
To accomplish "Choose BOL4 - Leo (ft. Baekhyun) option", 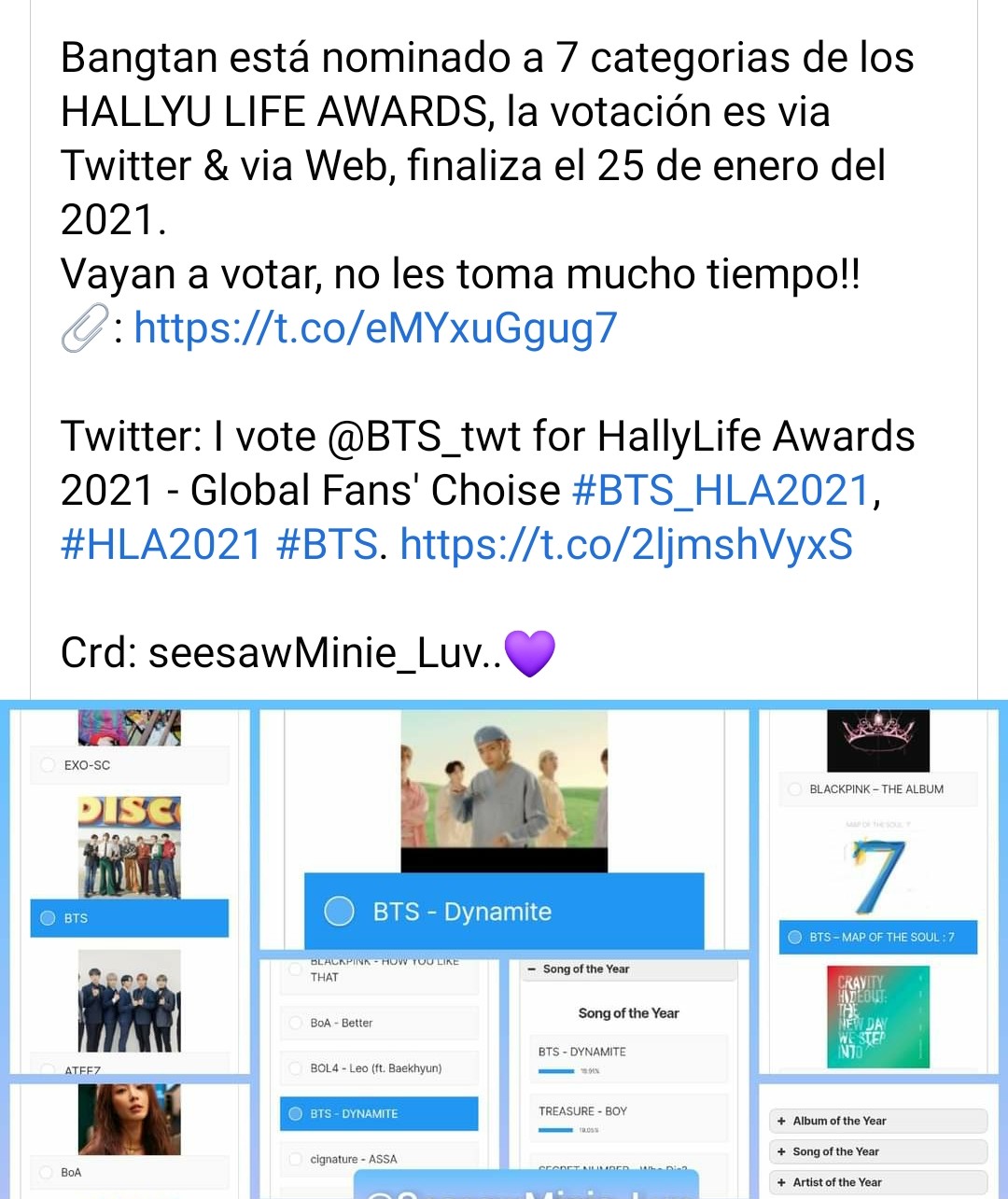I will pyautogui.click(x=379, y=1068).
